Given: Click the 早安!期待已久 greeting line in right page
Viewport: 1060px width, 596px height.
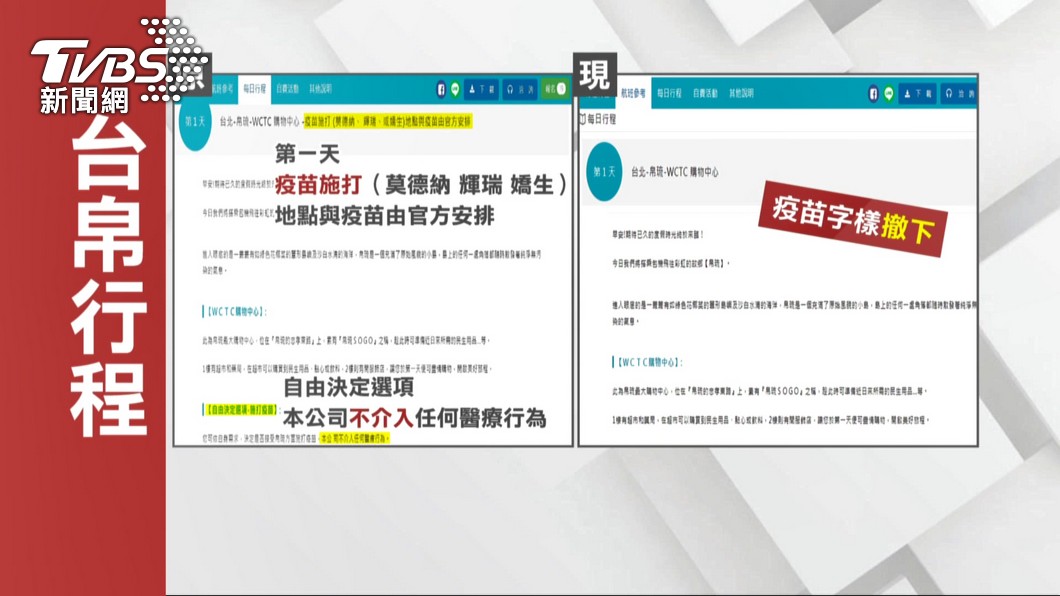Looking at the screenshot, I should point(658,234).
